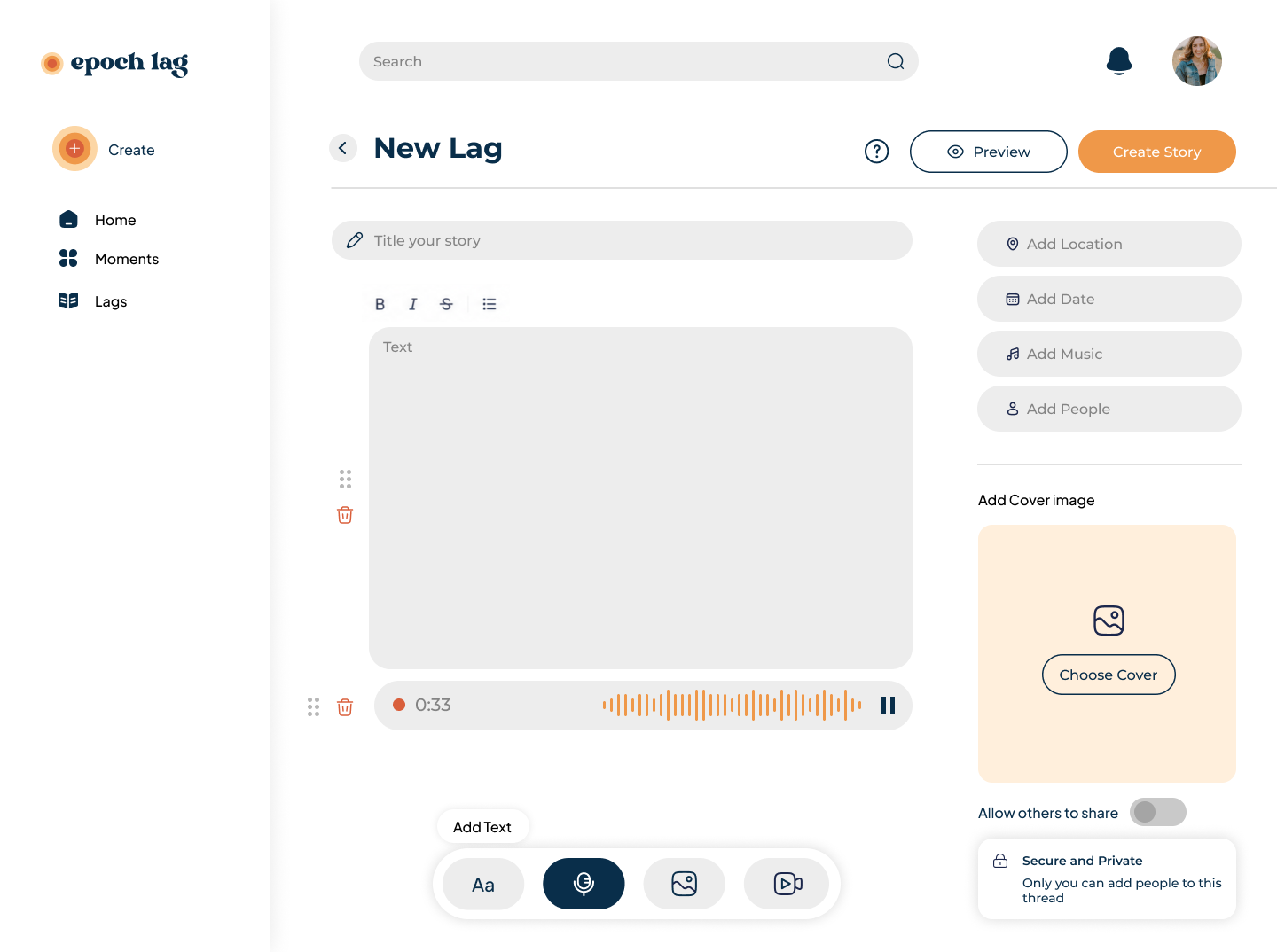Pause the audio recording

coord(888,706)
